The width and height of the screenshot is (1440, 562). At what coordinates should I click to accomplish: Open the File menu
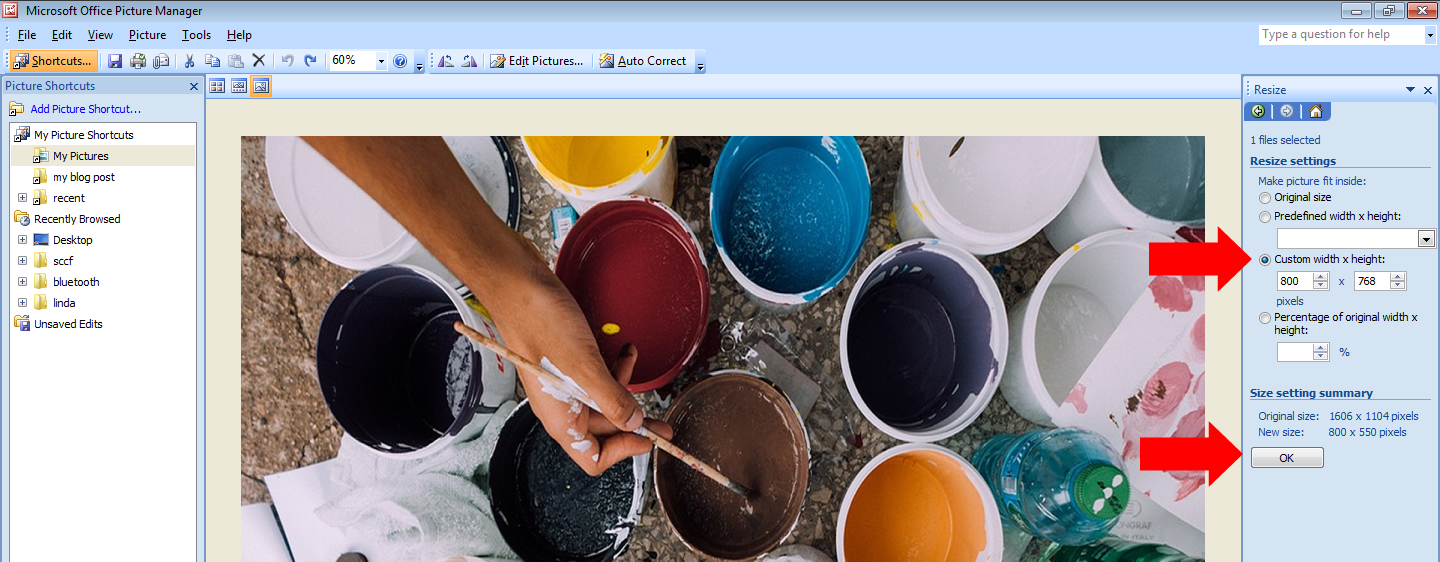(27, 35)
